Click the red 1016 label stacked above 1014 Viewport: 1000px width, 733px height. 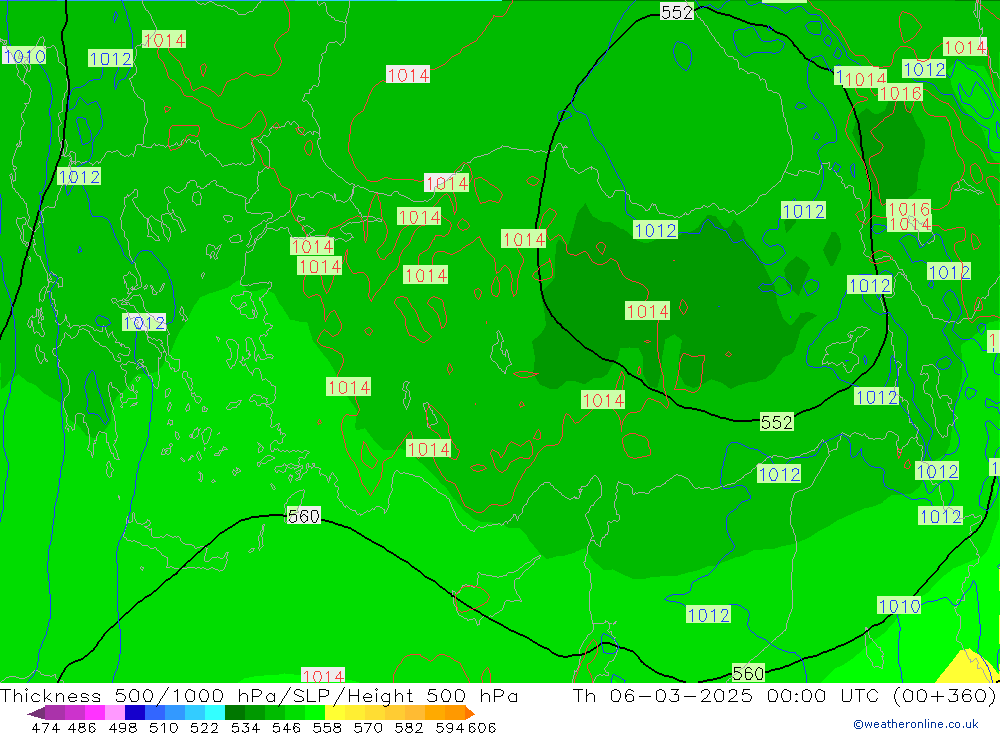[x=909, y=209]
